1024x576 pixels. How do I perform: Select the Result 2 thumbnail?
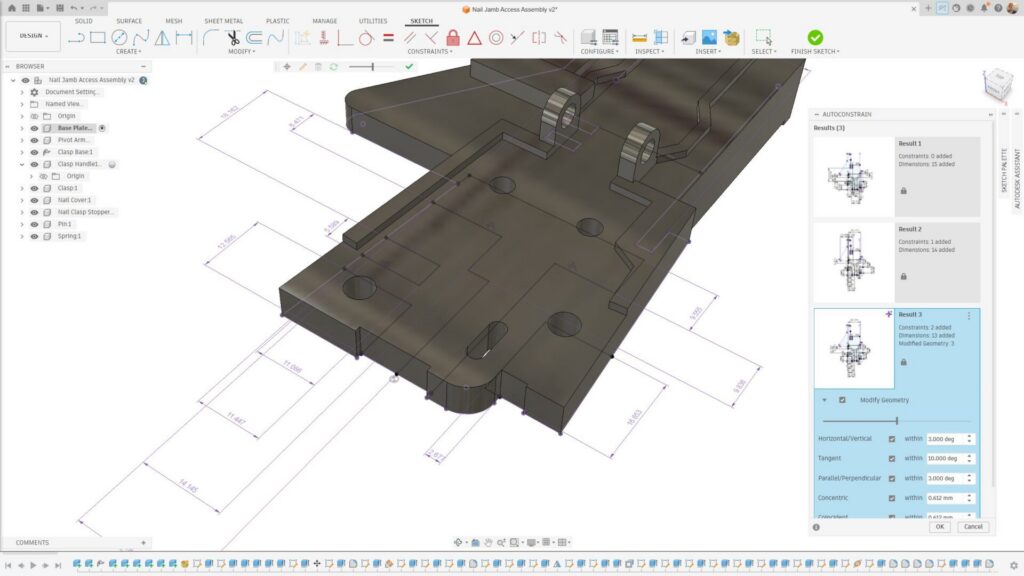[854, 262]
